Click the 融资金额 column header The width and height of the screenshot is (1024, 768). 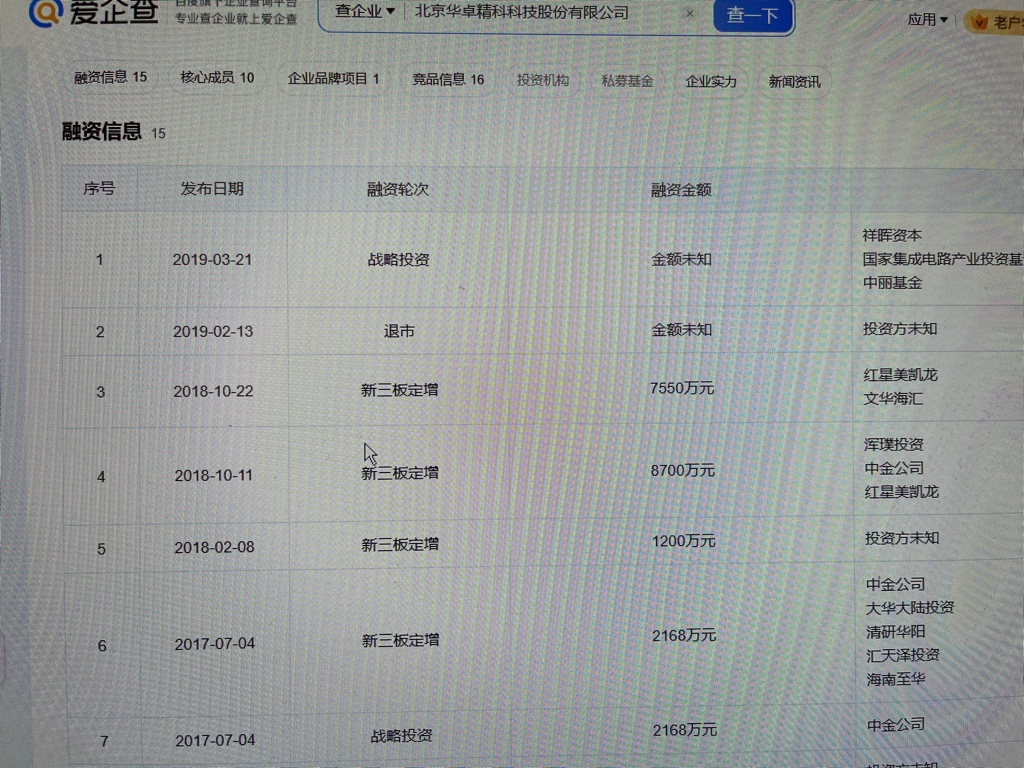(x=680, y=190)
